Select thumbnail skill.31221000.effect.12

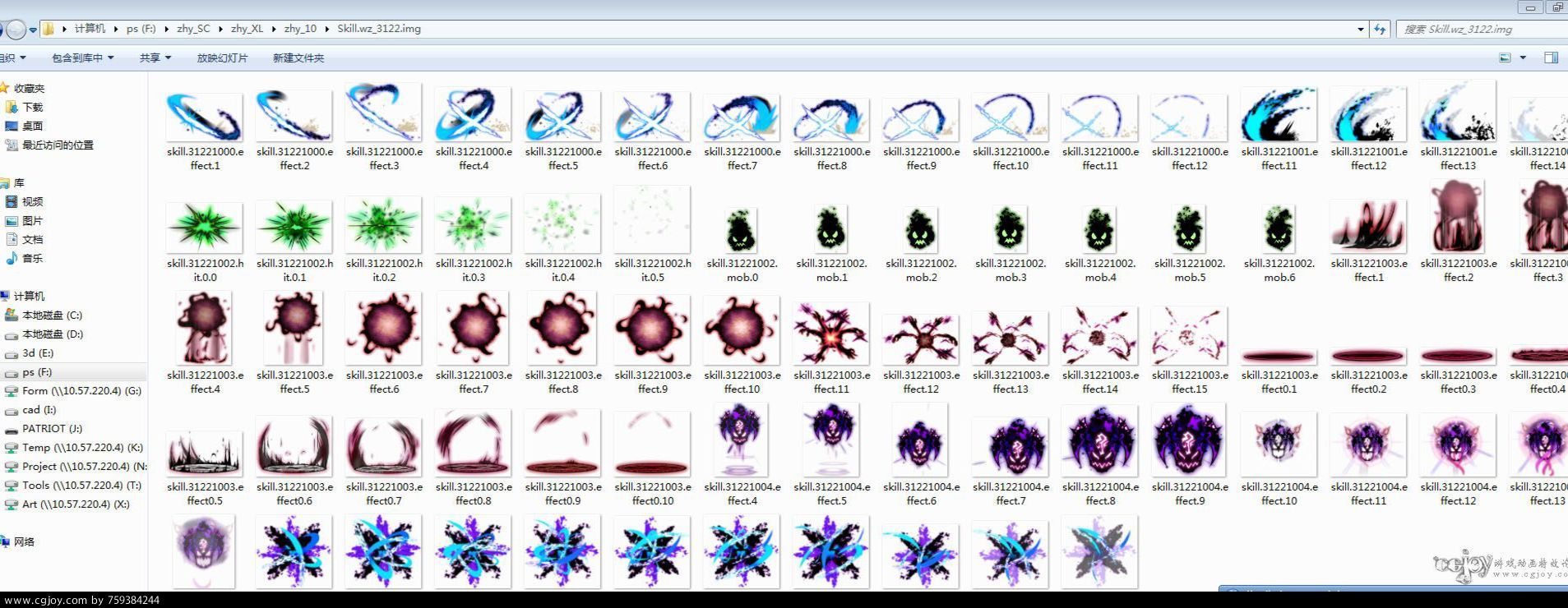click(x=1190, y=117)
